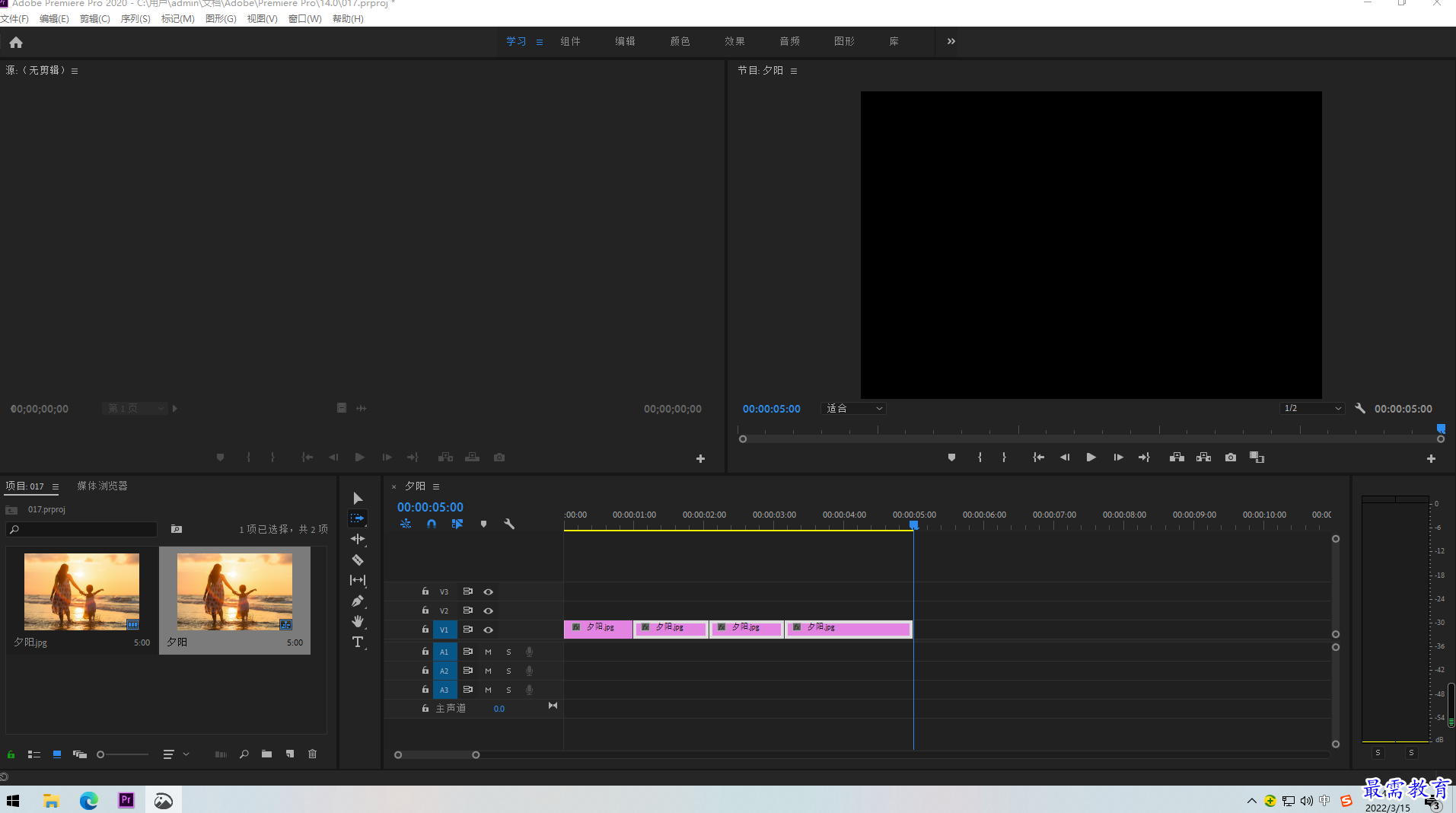1456x813 pixels.
Task: Open the zoom level 适合 dropdown
Action: [x=854, y=409]
